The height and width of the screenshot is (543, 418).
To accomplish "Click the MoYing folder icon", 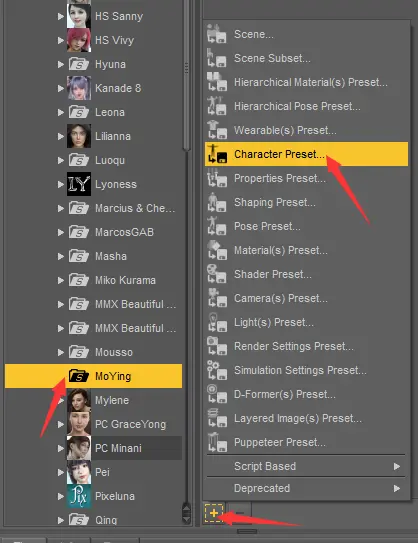I will pos(79,376).
